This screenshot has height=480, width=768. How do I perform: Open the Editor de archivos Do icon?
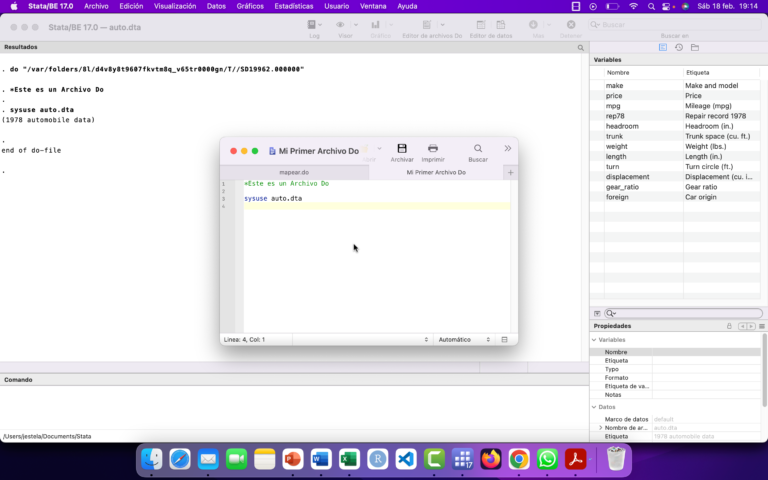(427, 24)
